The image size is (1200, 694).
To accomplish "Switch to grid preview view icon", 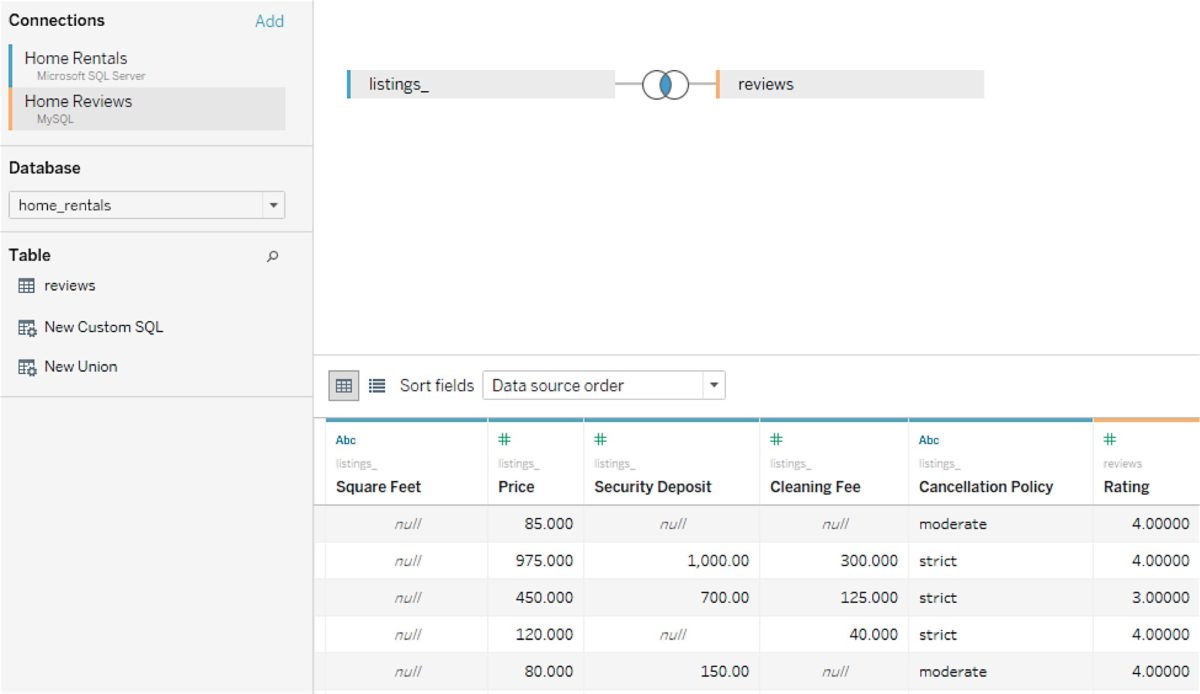I will coord(344,385).
